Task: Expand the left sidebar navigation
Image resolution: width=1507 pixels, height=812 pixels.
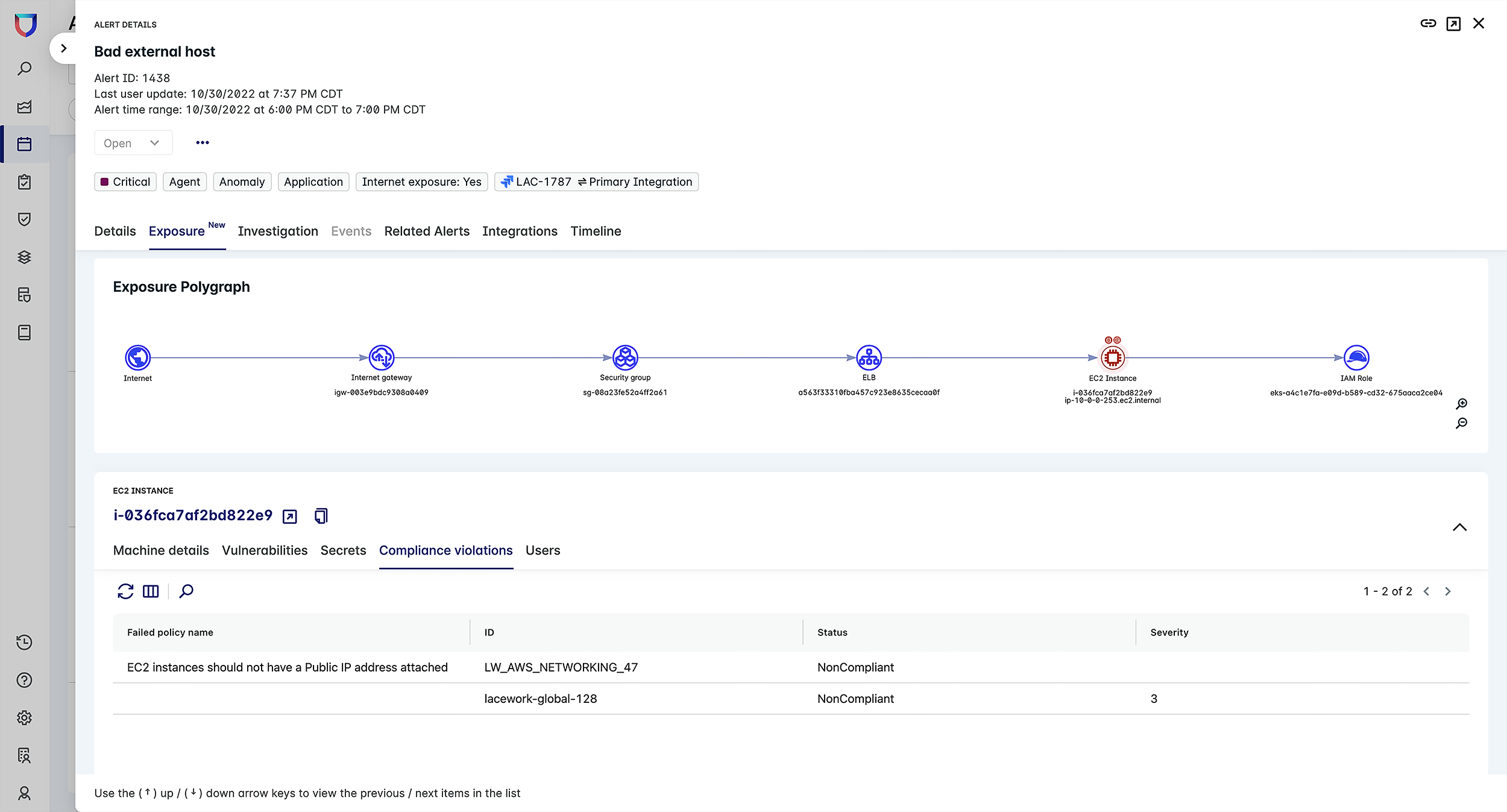Action: pyautogui.click(x=63, y=48)
